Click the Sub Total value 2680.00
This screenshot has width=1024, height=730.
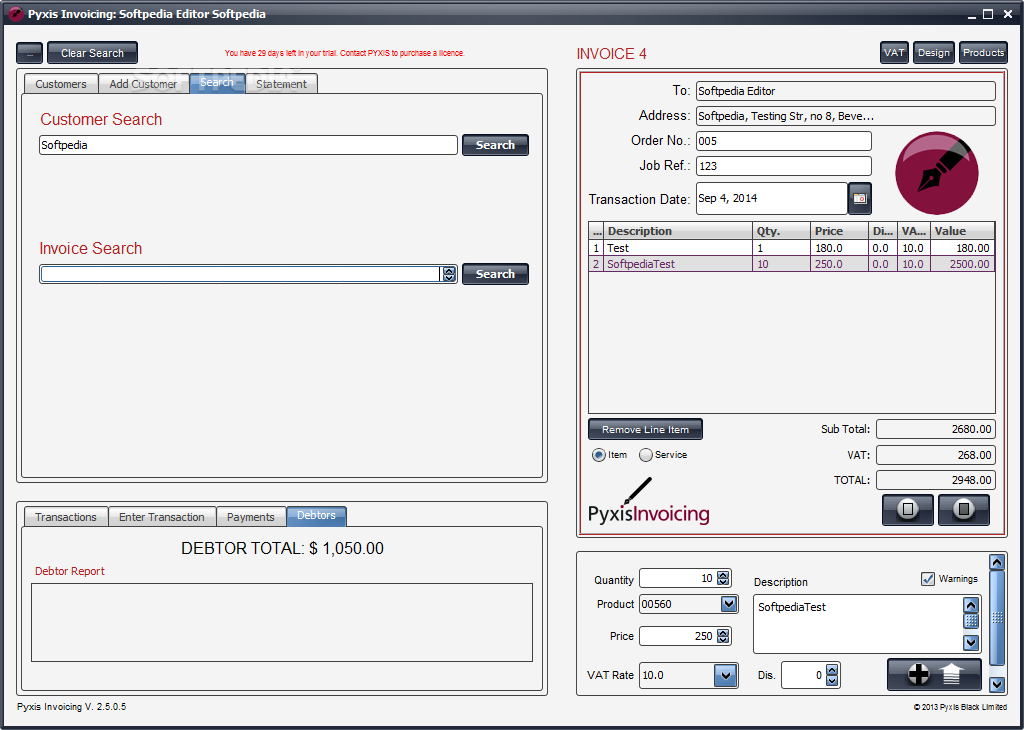(x=936, y=430)
